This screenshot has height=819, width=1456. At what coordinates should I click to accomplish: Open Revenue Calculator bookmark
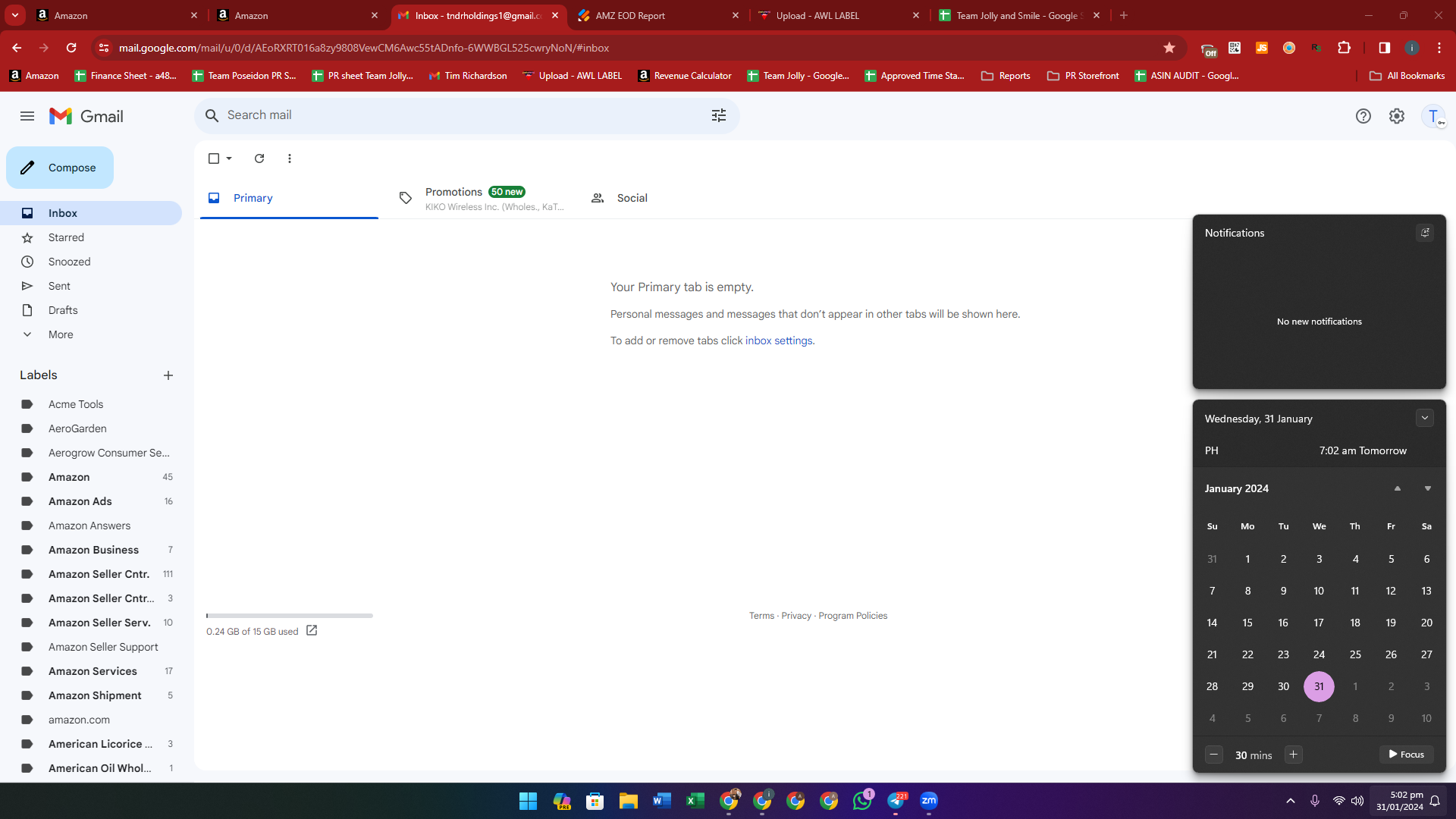[x=686, y=76]
